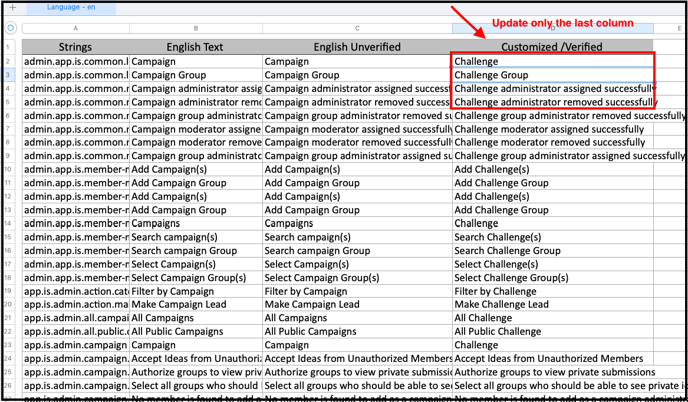Select the column B header
688x402 pixels.
(196, 28)
